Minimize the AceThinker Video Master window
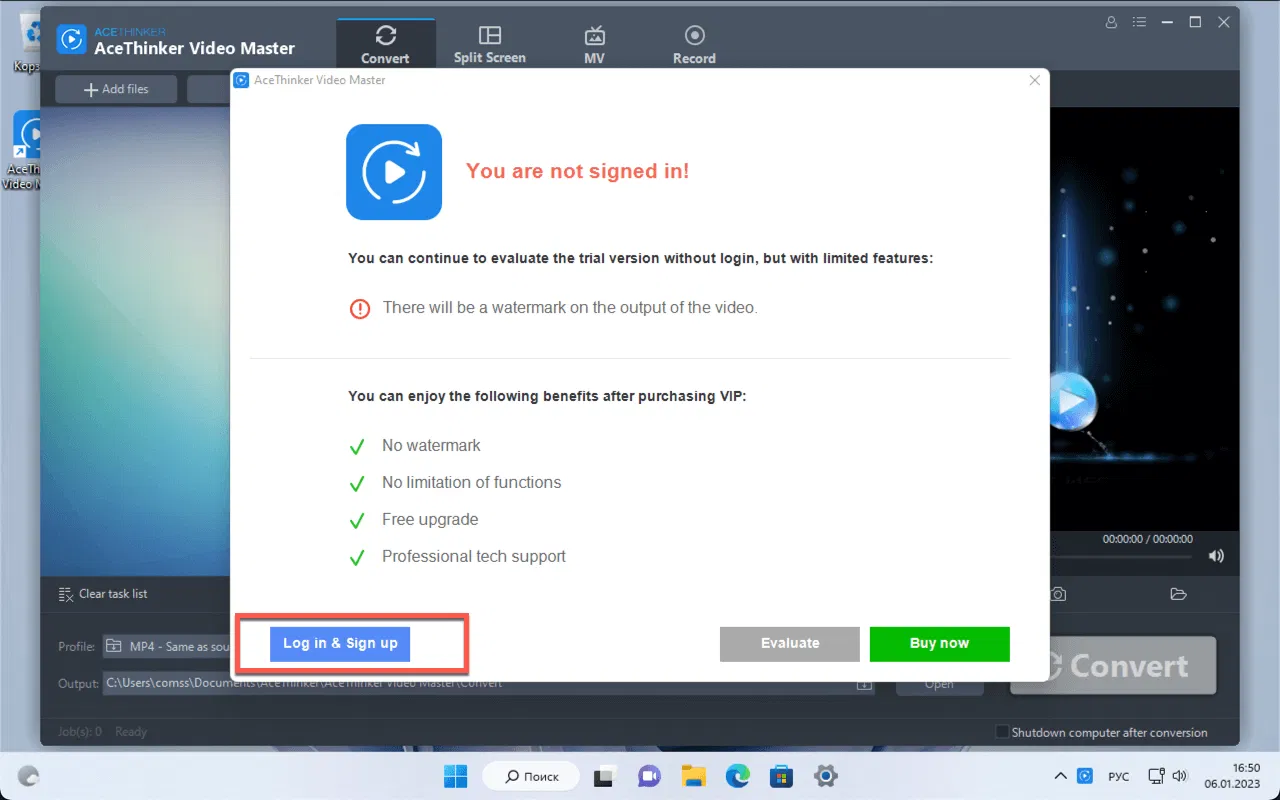The height and width of the screenshot is (800, 1280). point(1167,22)
